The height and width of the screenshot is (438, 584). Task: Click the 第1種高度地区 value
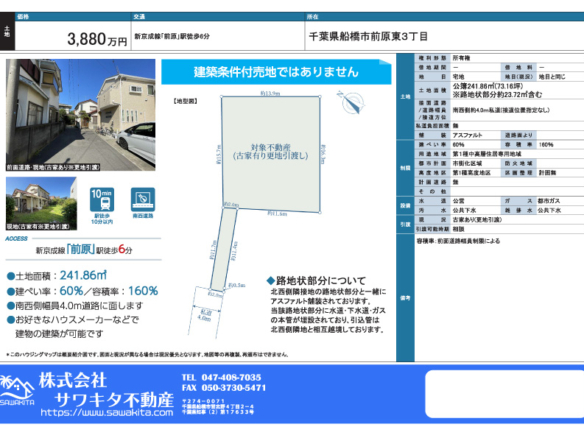pyautogui.click(x=471, y=173)
